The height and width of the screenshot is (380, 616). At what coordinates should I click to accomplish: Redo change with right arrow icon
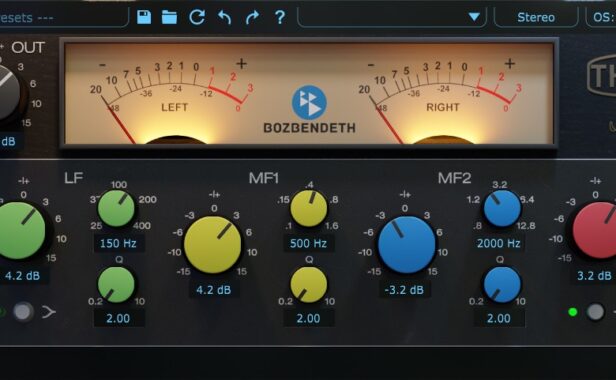click(252, 17)
